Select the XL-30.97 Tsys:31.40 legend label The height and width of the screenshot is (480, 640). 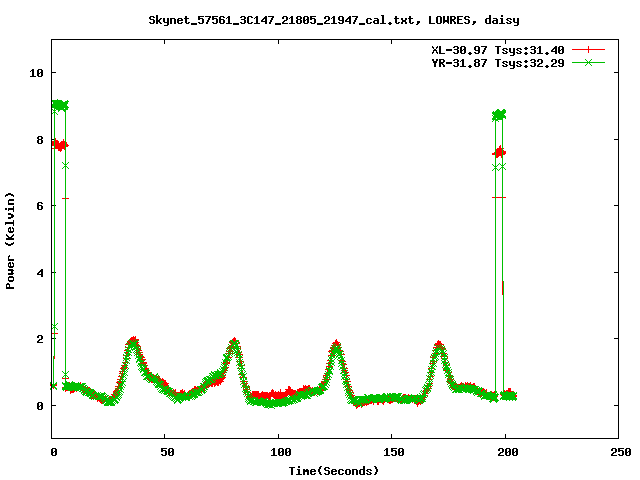(498, 50)
